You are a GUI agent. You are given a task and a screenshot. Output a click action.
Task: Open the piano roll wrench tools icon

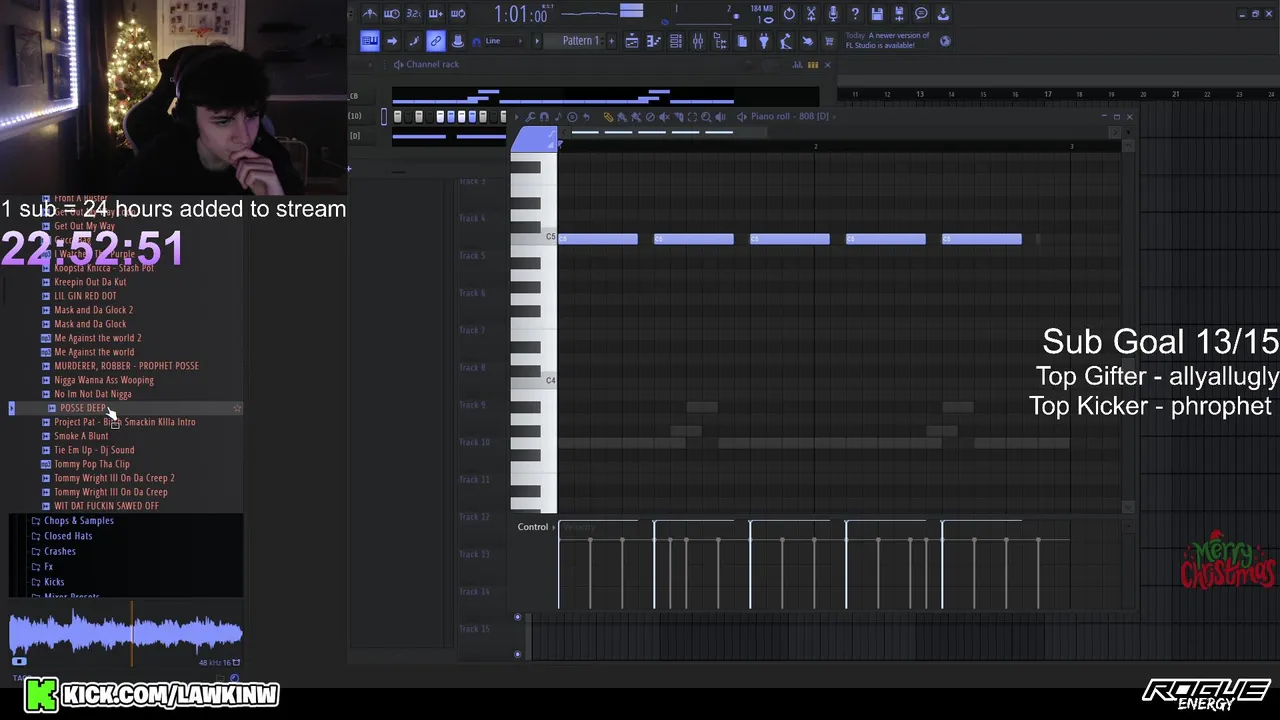pos(530,117)
